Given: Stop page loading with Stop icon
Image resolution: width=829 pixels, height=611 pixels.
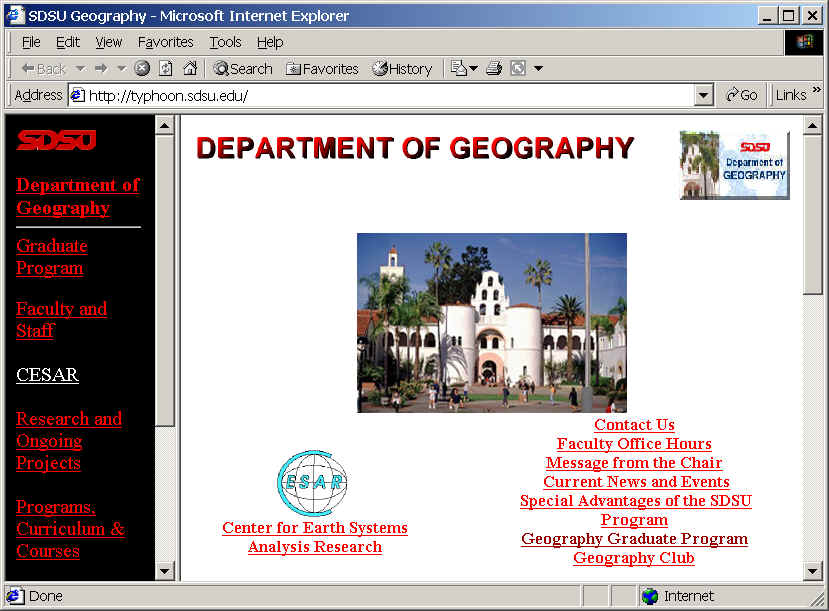Looking at the screenshot, I should click(x=142, y=68).
